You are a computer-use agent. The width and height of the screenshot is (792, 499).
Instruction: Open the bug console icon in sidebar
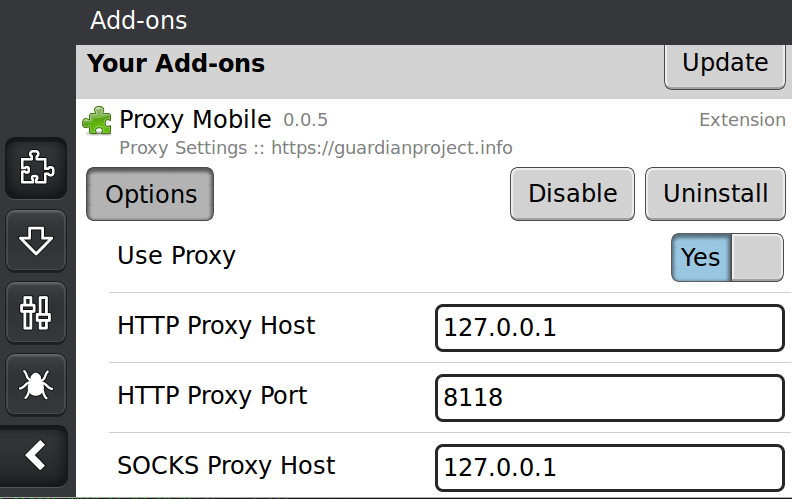(36, 384)
